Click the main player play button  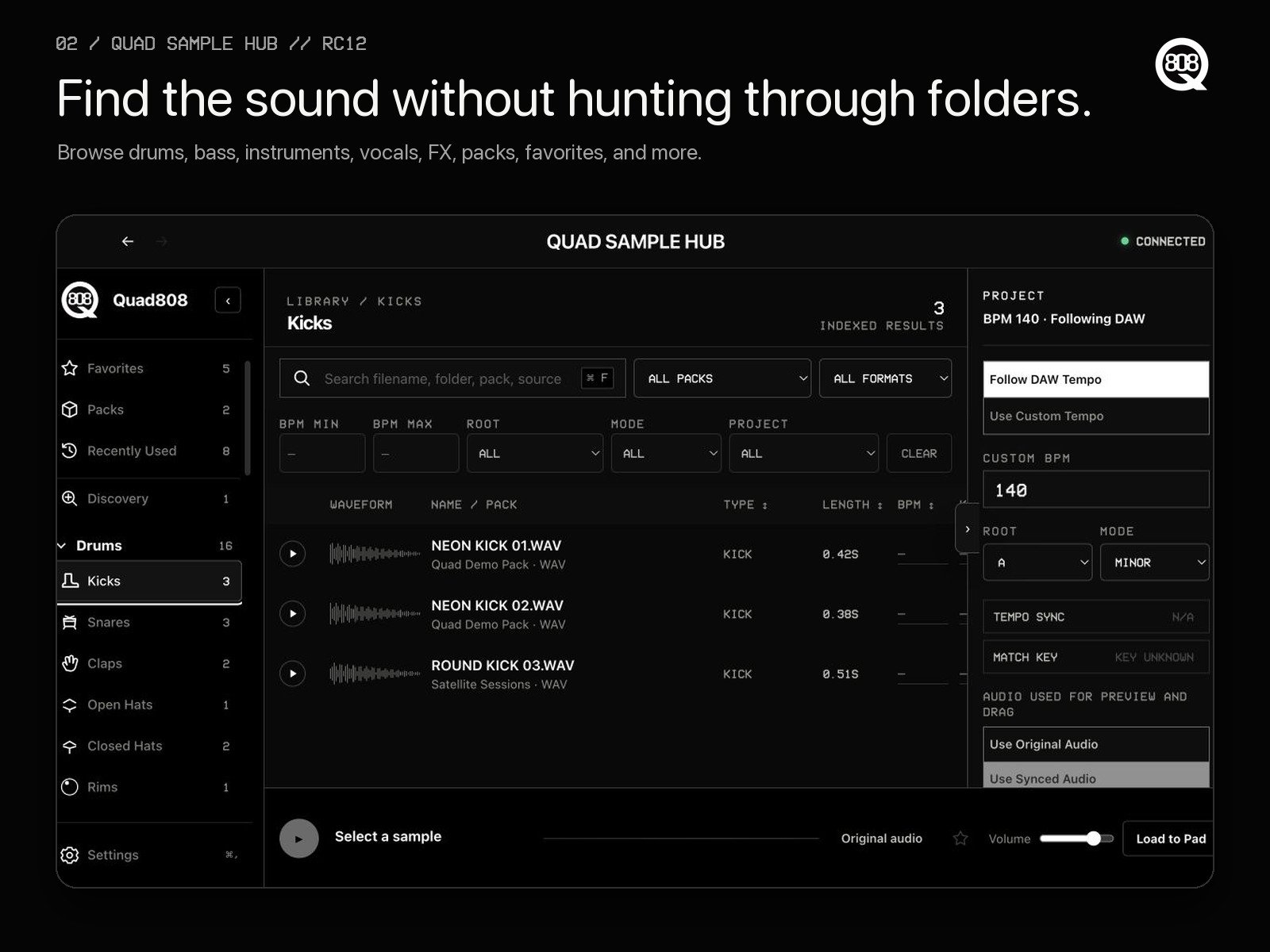(299, 839)
